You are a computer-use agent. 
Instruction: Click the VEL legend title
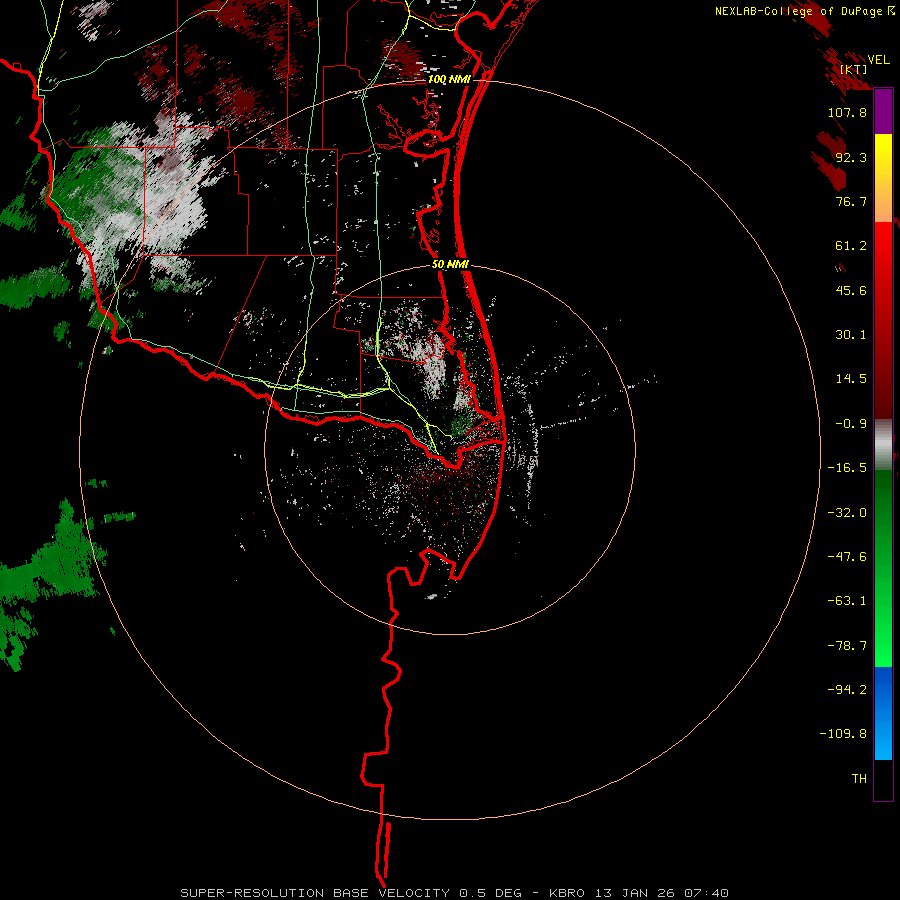(878, 60)
